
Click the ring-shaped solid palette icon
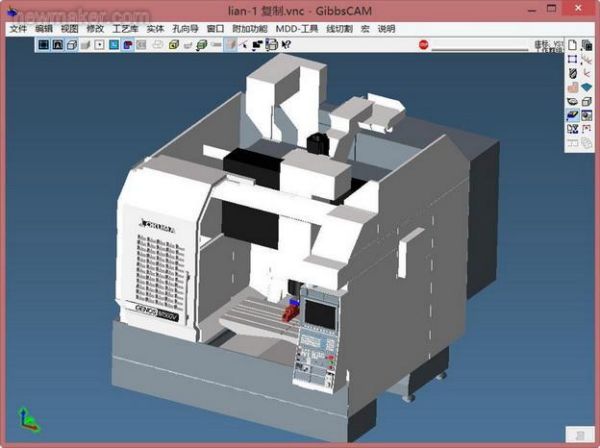[x=572, y=101]
